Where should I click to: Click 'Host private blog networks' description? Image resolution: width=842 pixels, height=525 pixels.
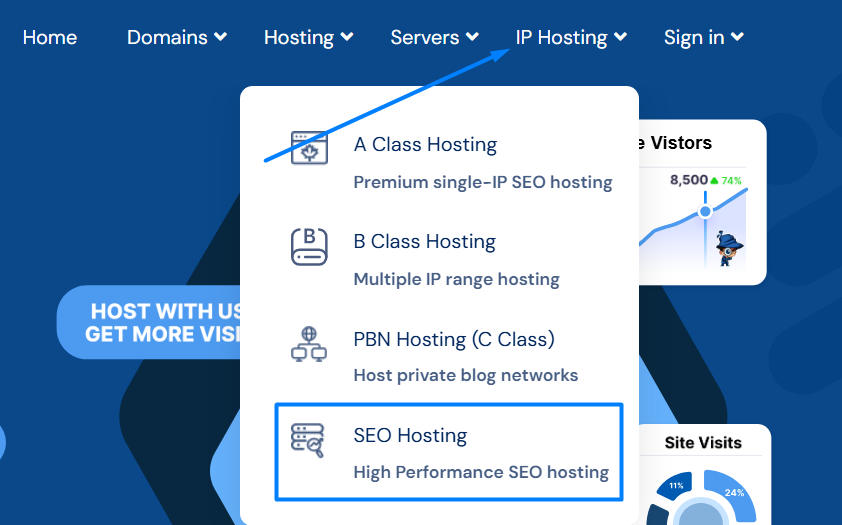(x=466, y=375)
